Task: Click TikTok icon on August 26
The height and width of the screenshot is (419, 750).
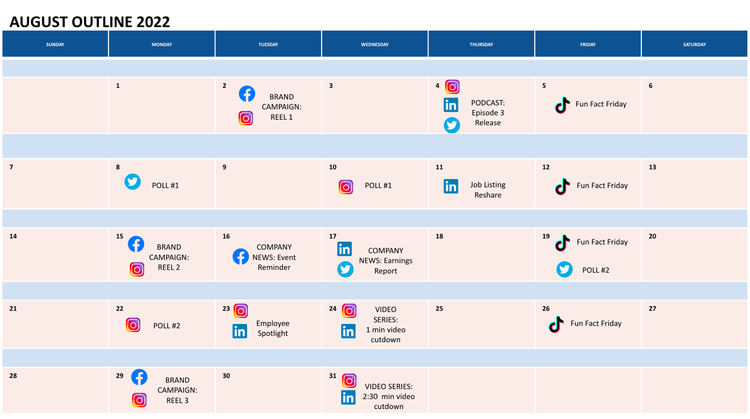Action: (557, 323)
